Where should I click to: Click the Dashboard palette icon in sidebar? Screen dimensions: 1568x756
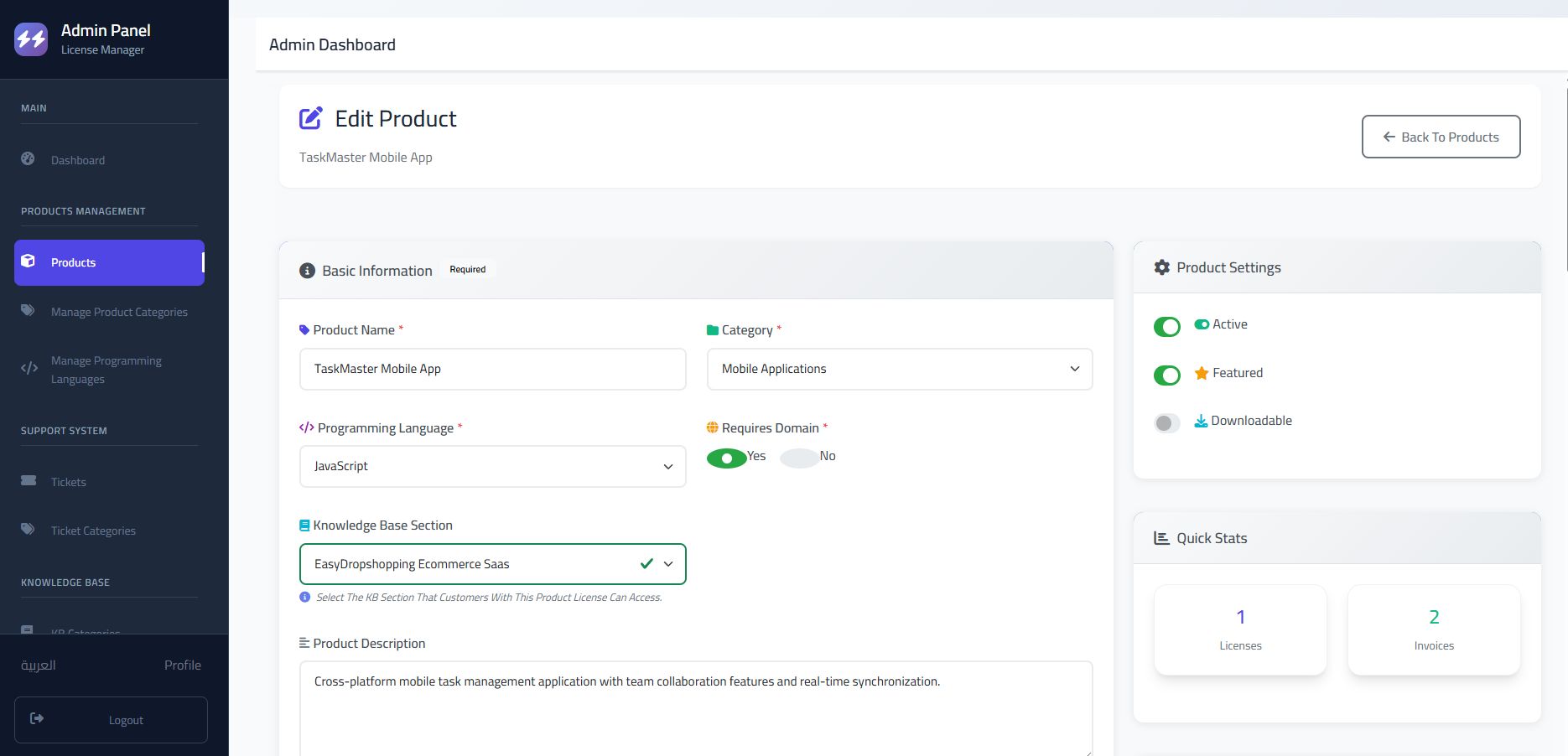pos(28,158)
